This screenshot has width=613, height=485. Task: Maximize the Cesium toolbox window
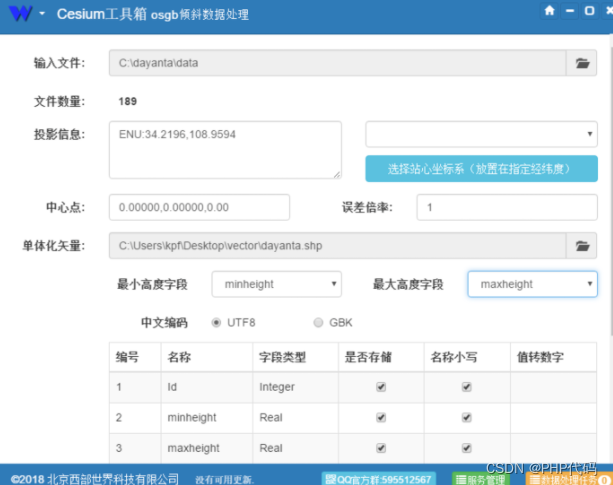click(590, 11)
